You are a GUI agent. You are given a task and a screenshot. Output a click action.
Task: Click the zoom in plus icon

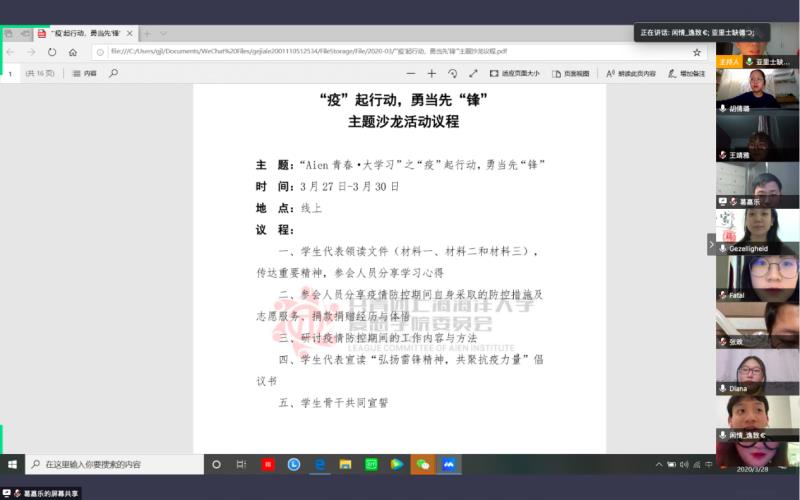pos(431,73)
